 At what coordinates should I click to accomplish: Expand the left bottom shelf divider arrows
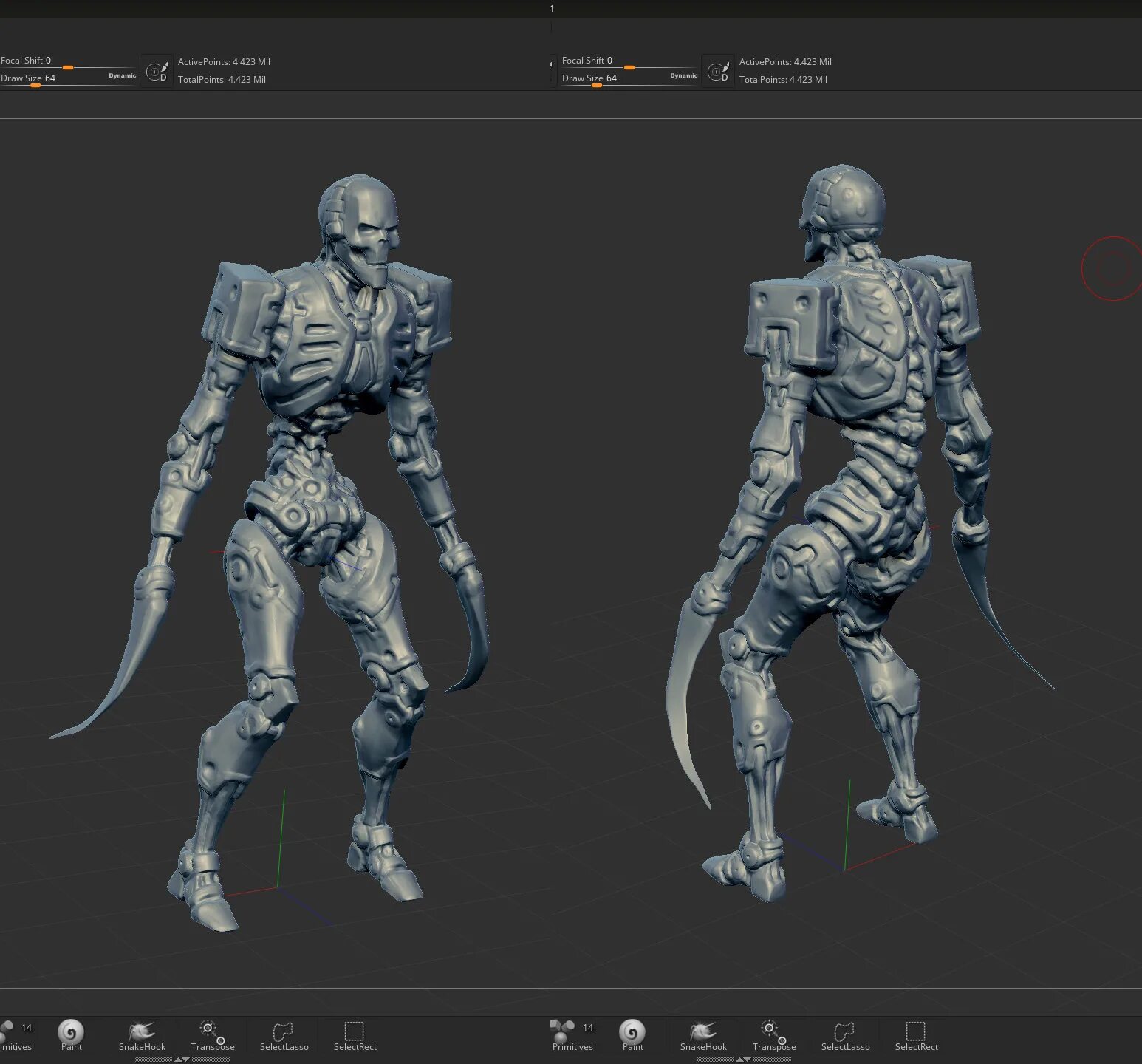point(181,1060)
